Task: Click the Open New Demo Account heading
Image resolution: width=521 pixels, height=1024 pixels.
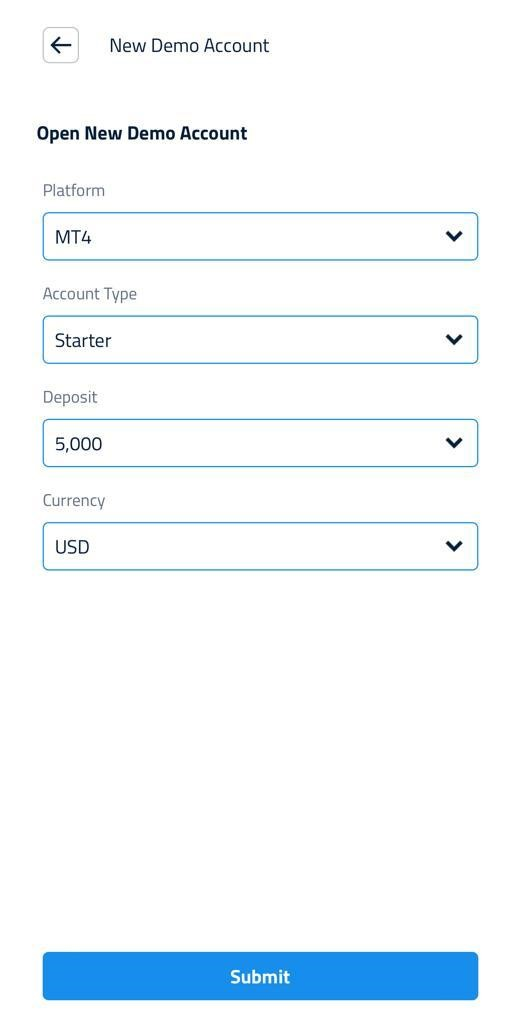Action: coord(142,133)
